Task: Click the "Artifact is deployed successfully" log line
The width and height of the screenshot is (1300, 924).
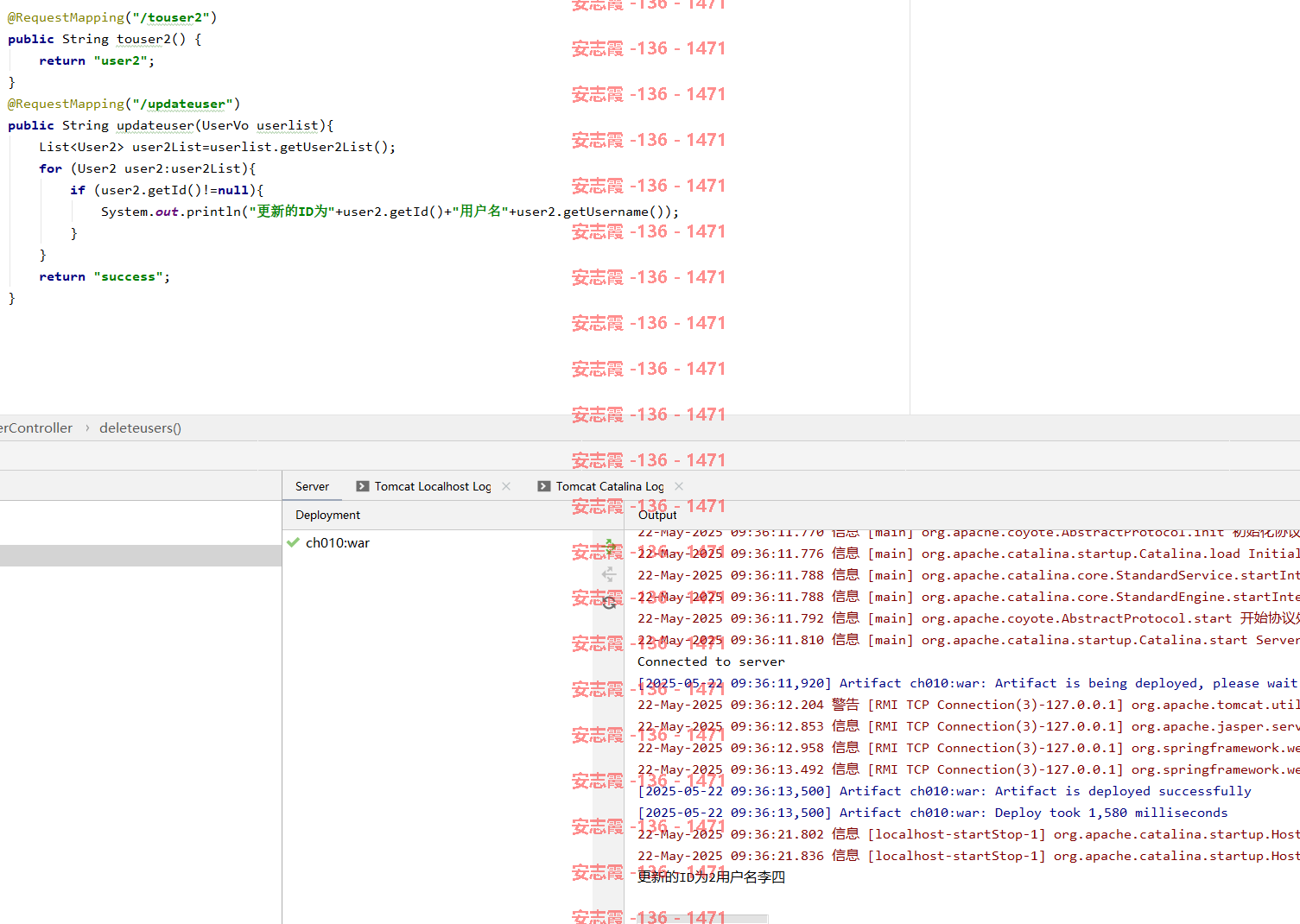Action: (944, 791)
